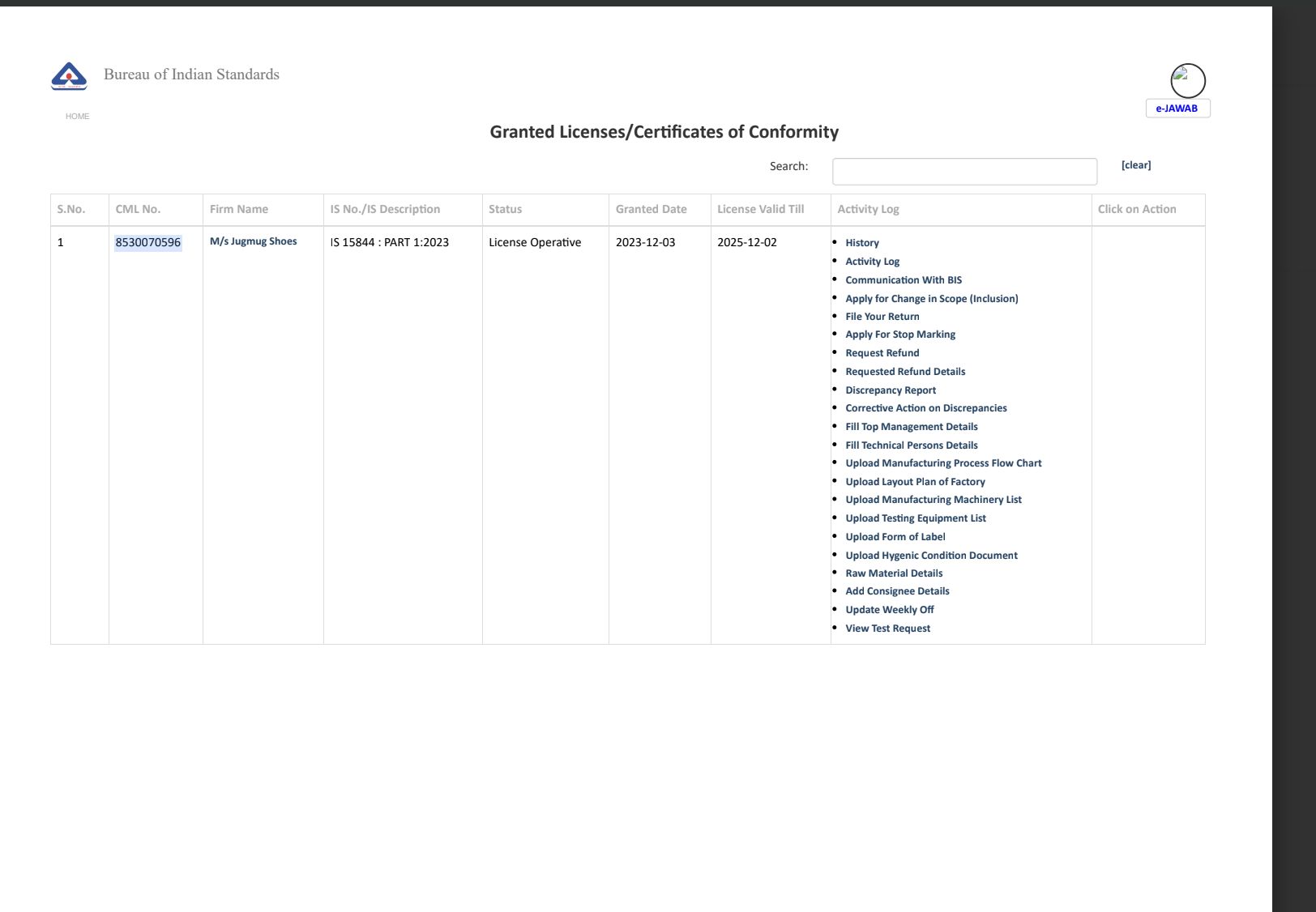Sort by Firm Name column header
The height and width of the screenshot is (912, 1316).
[239, 209]
